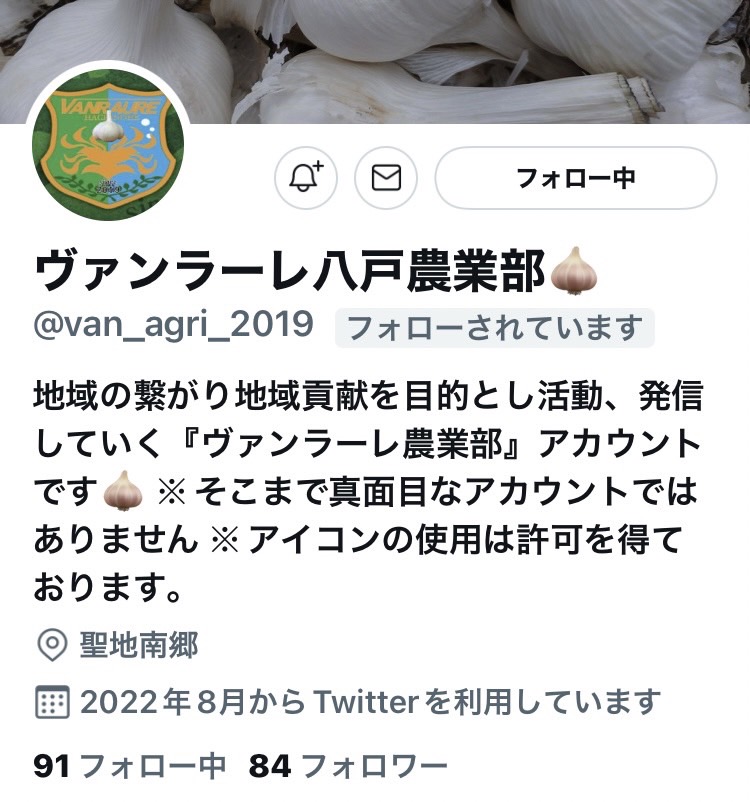The image size is (750, 802).
Task: Click the 聖地南郷 location text
Action: click(x=139, y=645)
